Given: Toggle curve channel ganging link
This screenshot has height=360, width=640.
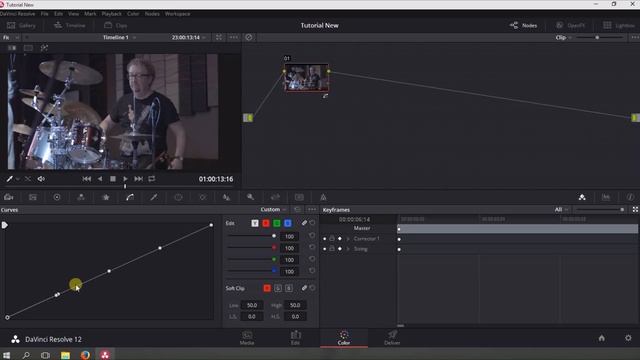Looking at the screenshot, I should coord(304,223).
